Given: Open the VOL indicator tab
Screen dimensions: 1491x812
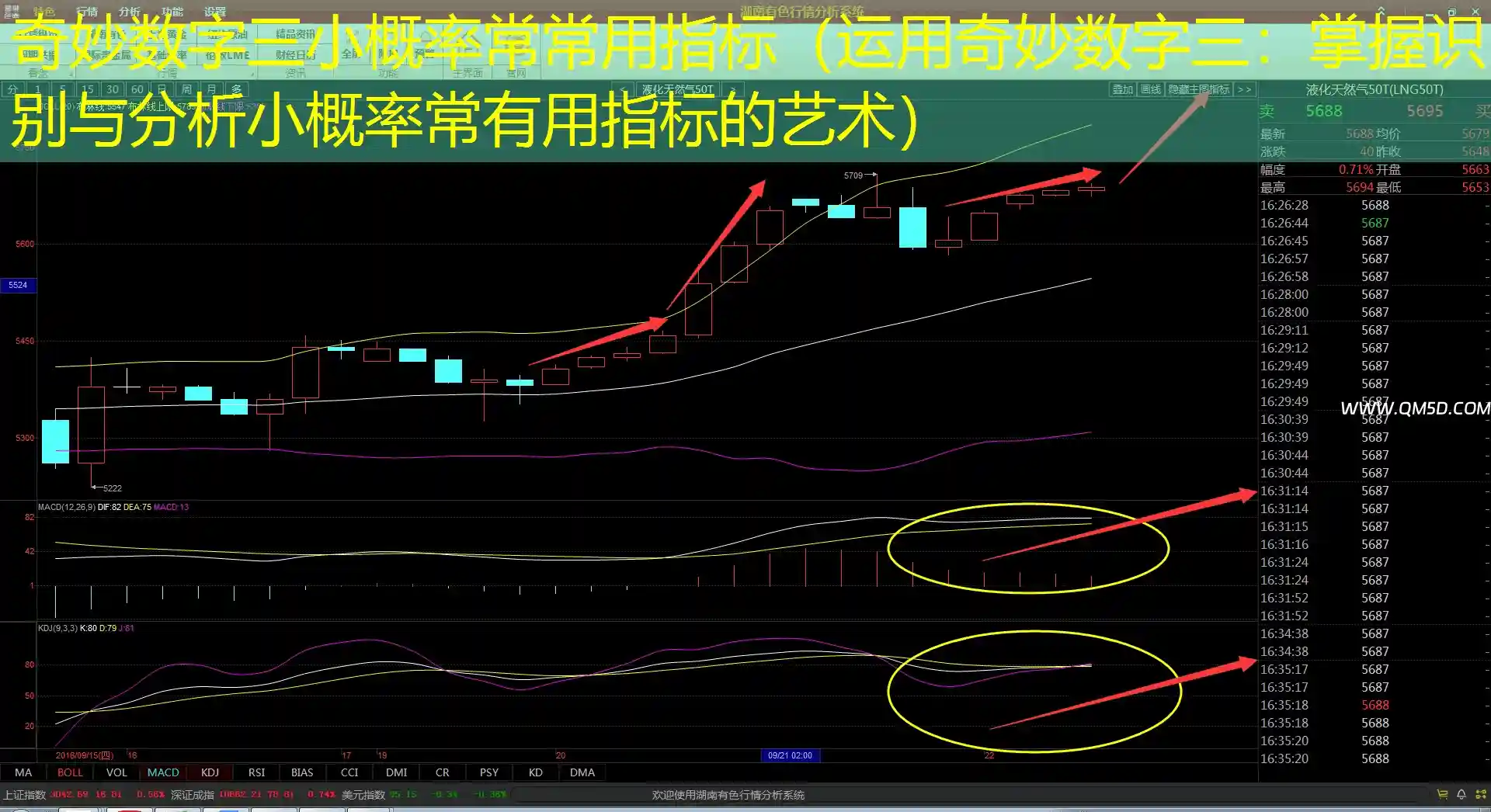Looking at the screenshot, I should click(x=116, y=772).
